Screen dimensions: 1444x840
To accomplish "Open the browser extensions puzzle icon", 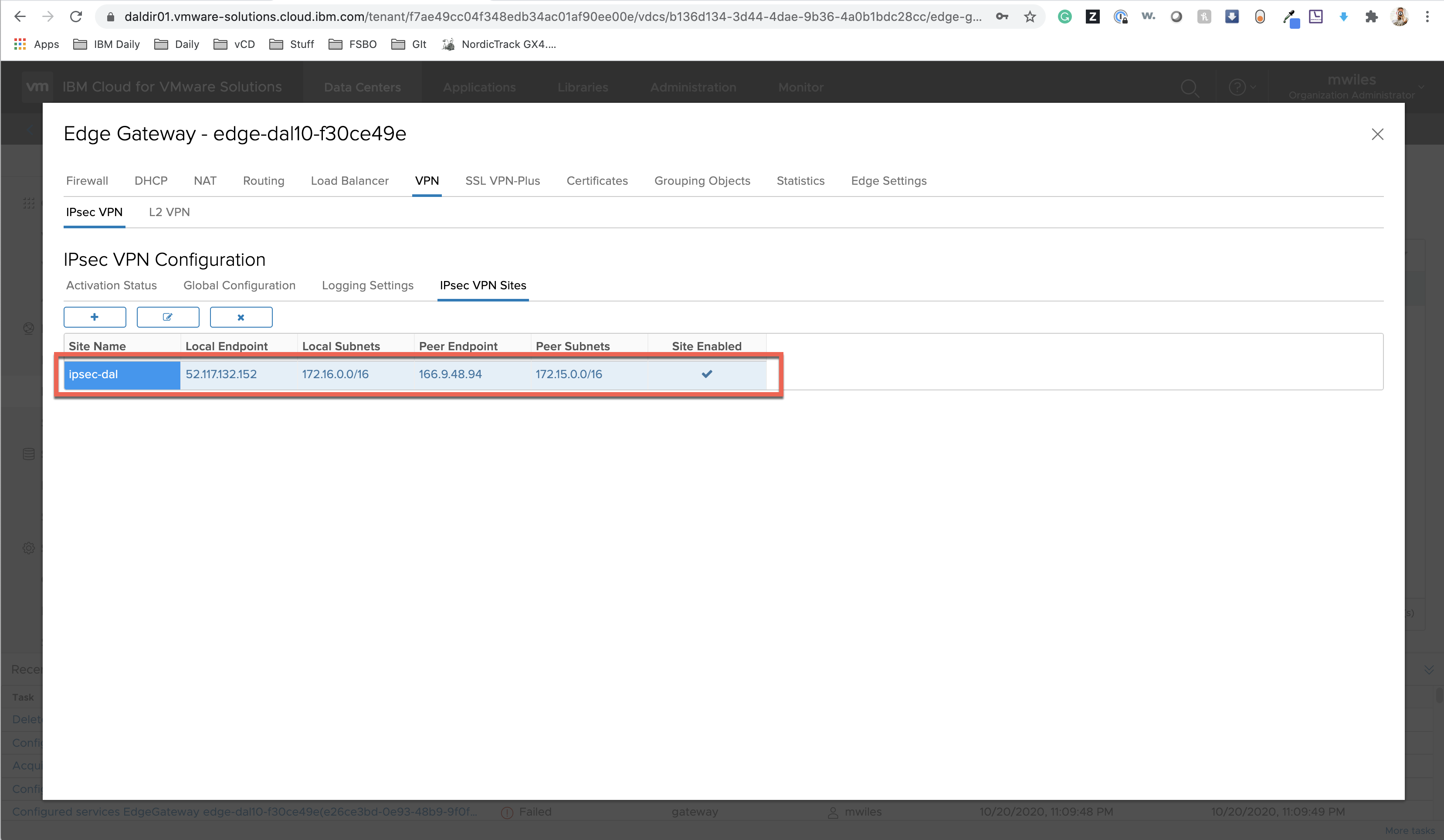I will point(1371,17).
